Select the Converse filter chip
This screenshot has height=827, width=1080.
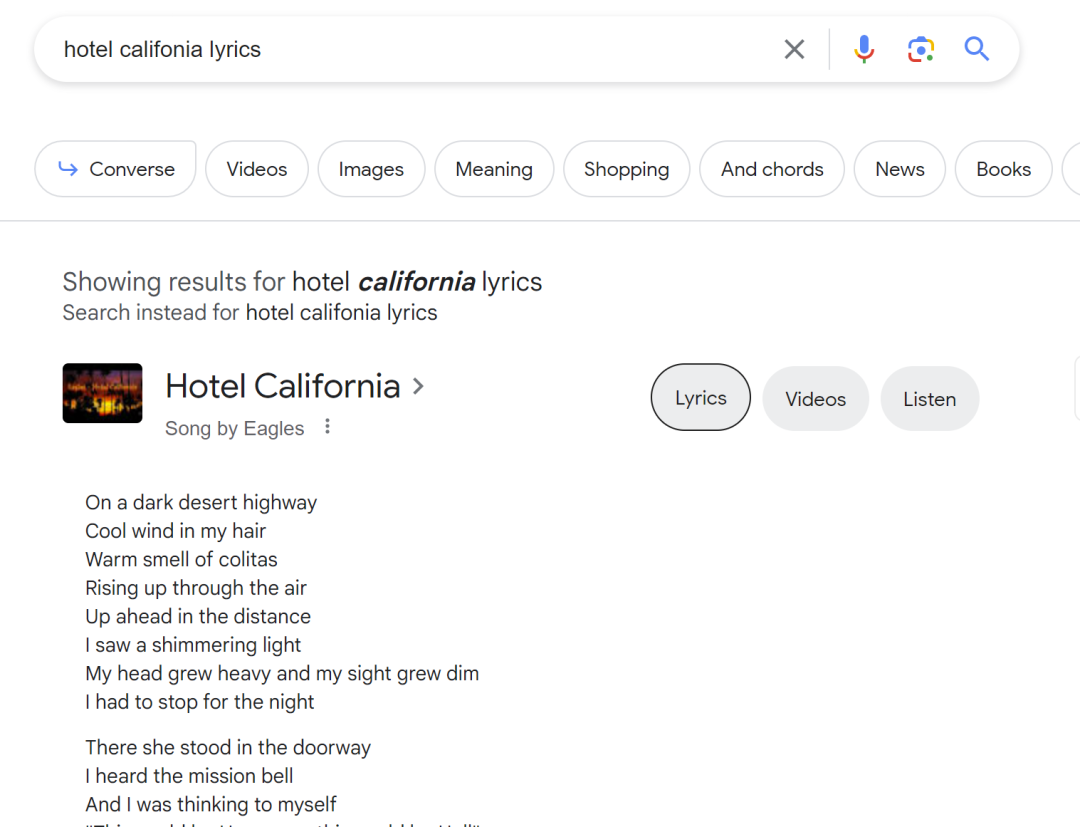115,169
